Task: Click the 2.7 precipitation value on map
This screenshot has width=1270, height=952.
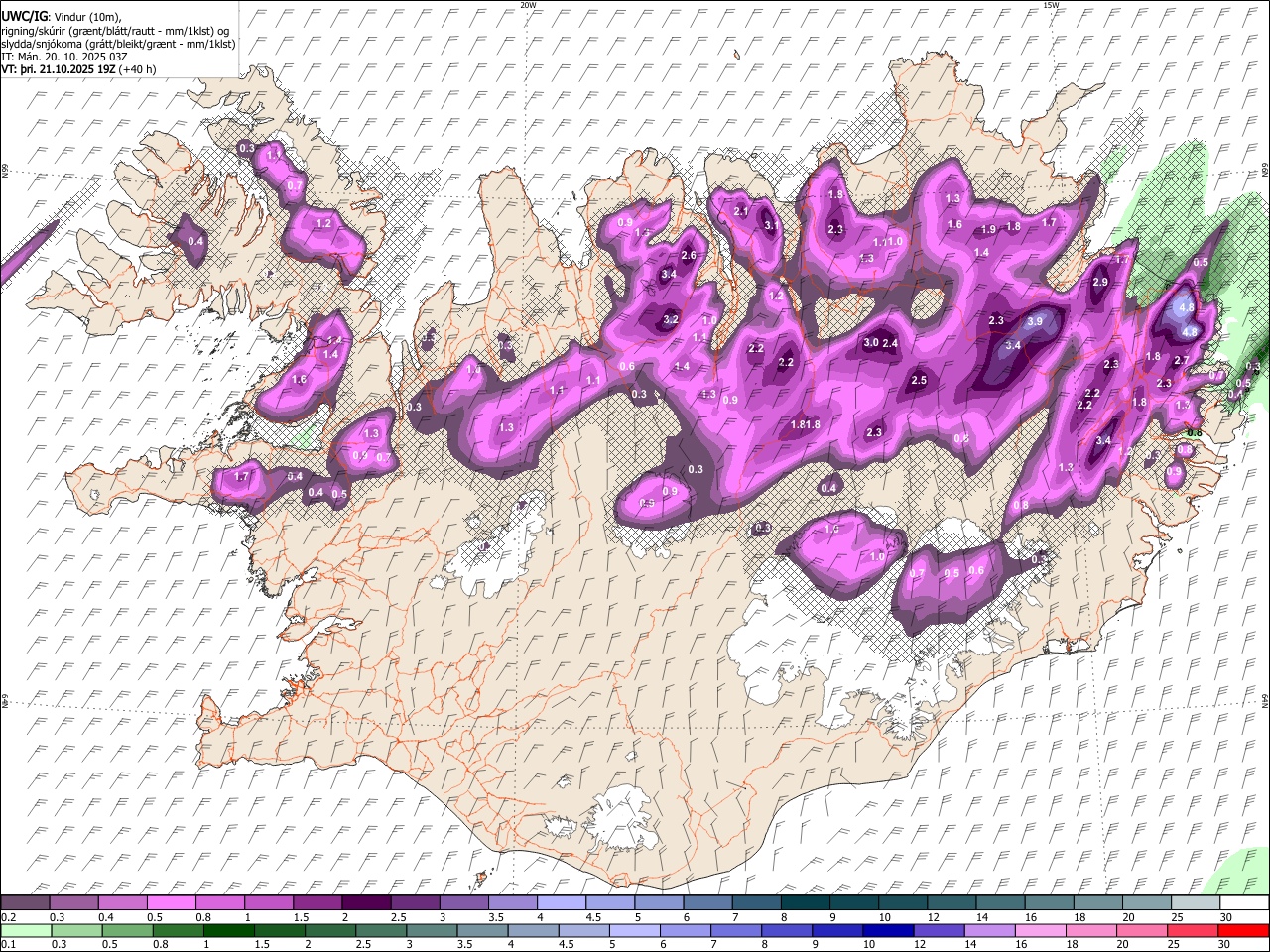Action: [x=1181, y=360]
